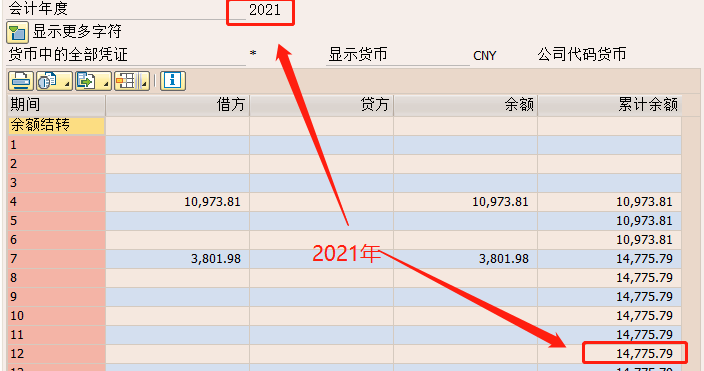Select the 贷方 column header
Image resolution: width=704 pixels, height=371 pixels.
(321, 105)
